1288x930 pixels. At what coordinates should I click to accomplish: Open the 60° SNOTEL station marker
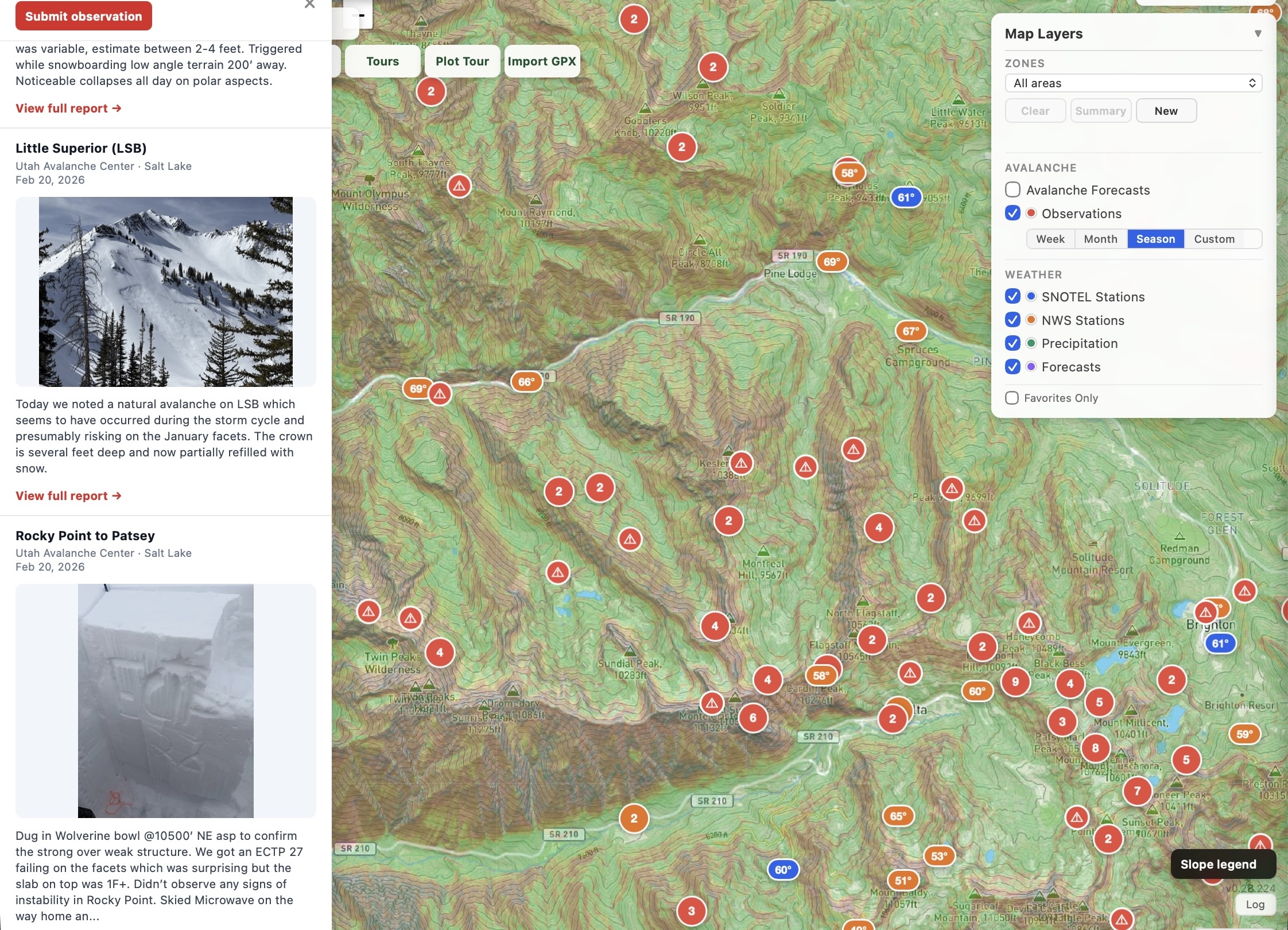[783, 870]
